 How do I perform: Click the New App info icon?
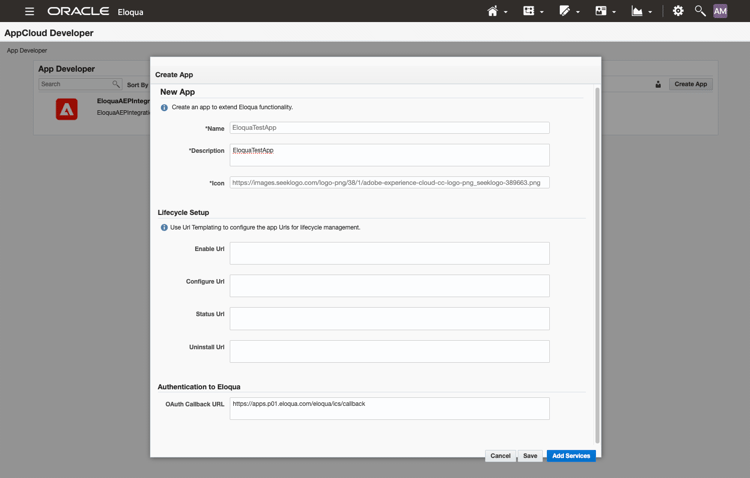164,108
